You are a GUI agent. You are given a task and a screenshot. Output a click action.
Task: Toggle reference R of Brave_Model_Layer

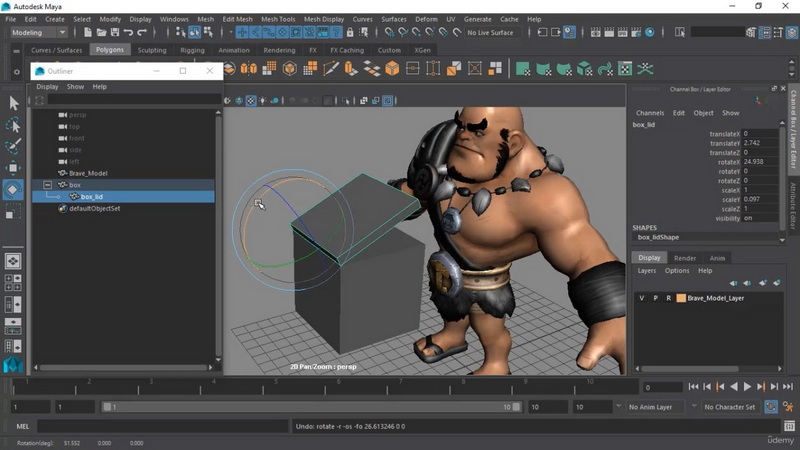(x=668, y=298)
